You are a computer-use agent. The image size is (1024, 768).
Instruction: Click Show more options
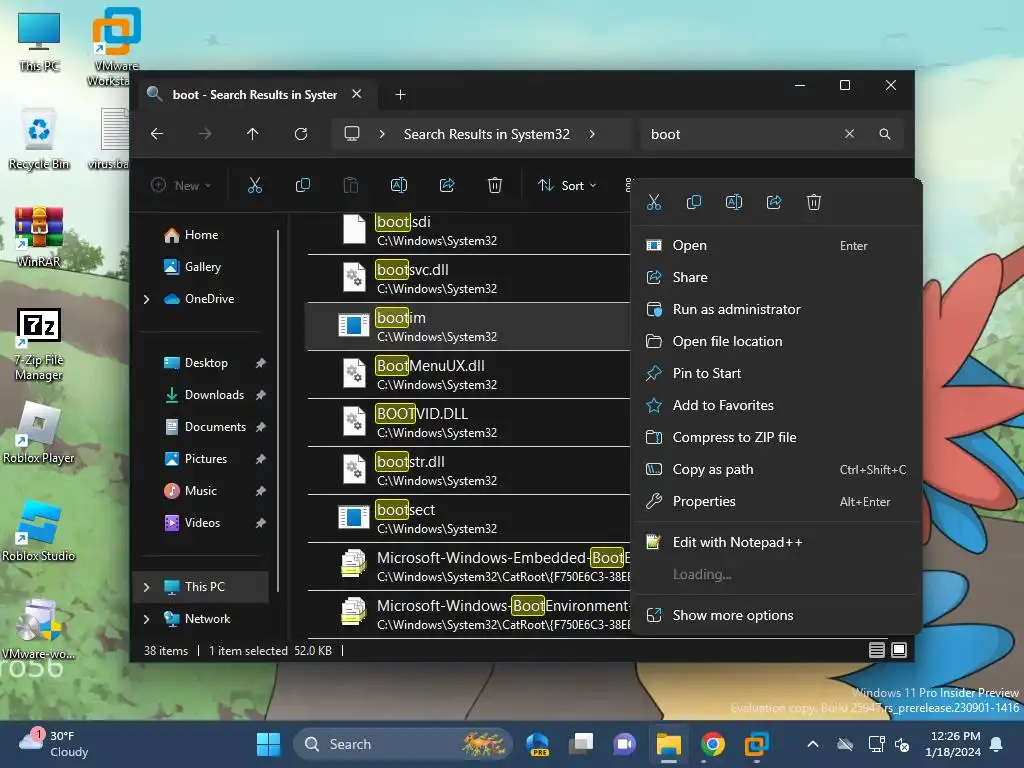777,615
